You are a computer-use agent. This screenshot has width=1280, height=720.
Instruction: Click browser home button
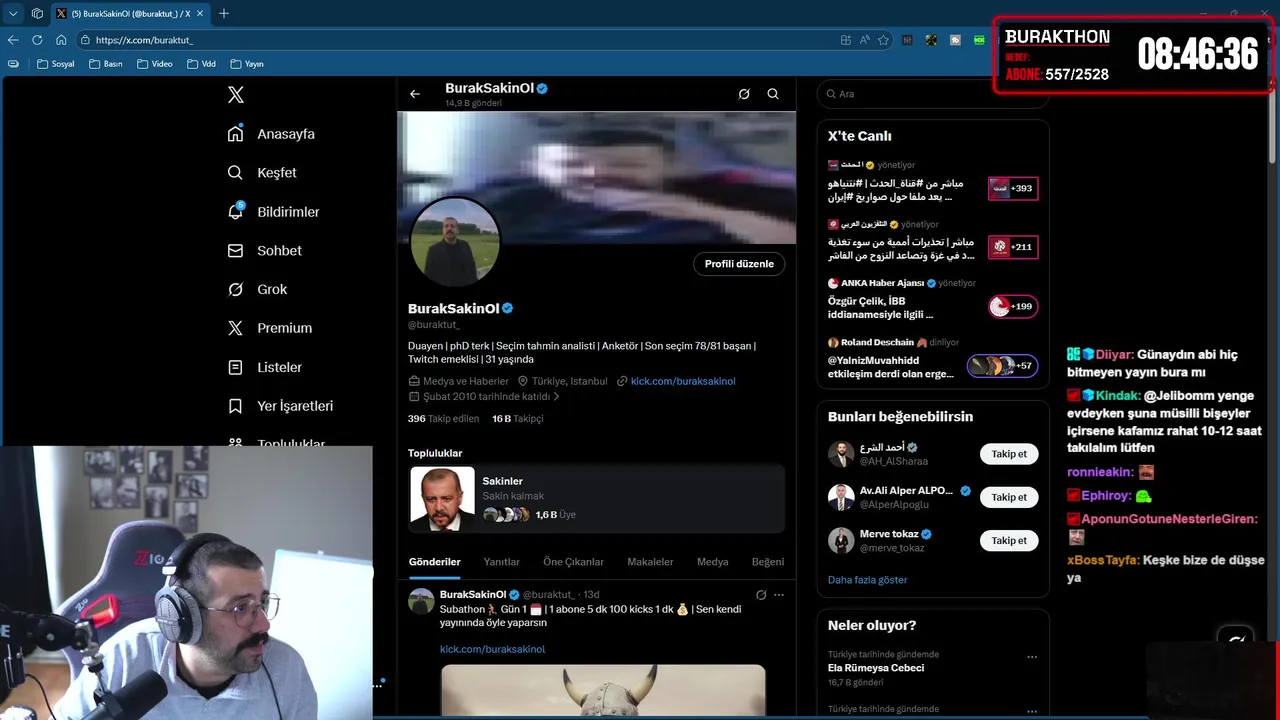click(61, 40)
